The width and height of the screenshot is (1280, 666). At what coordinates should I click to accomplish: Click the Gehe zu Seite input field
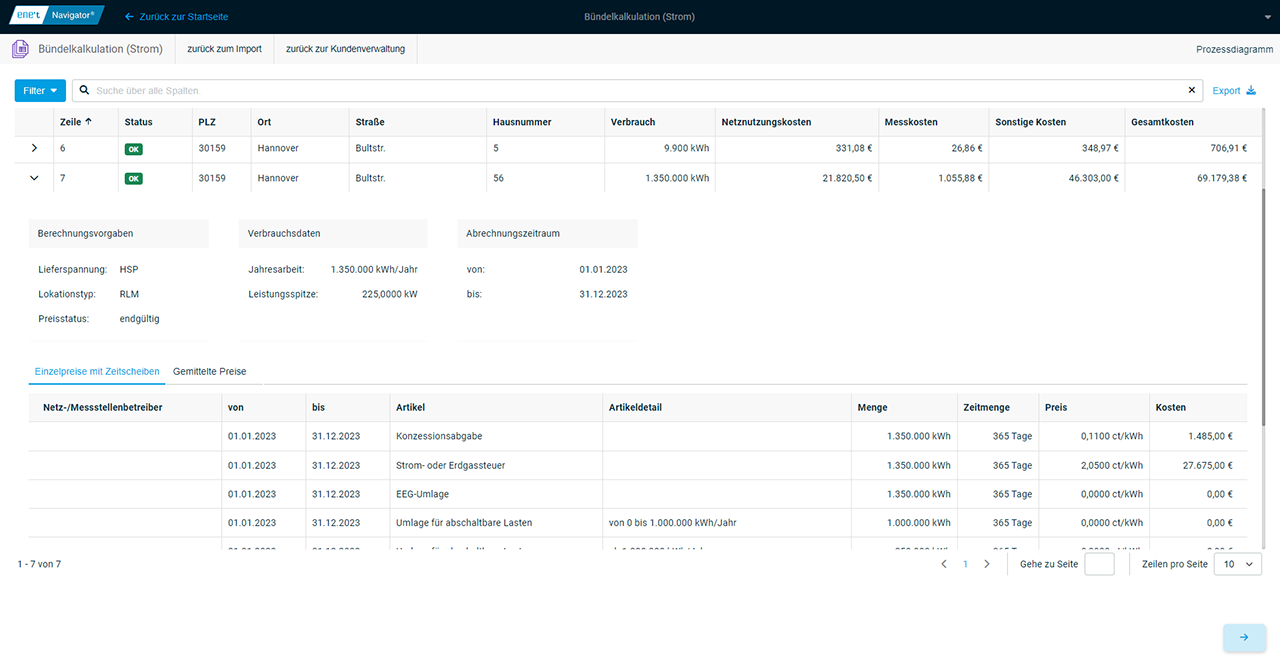(x=1099, y=565)
